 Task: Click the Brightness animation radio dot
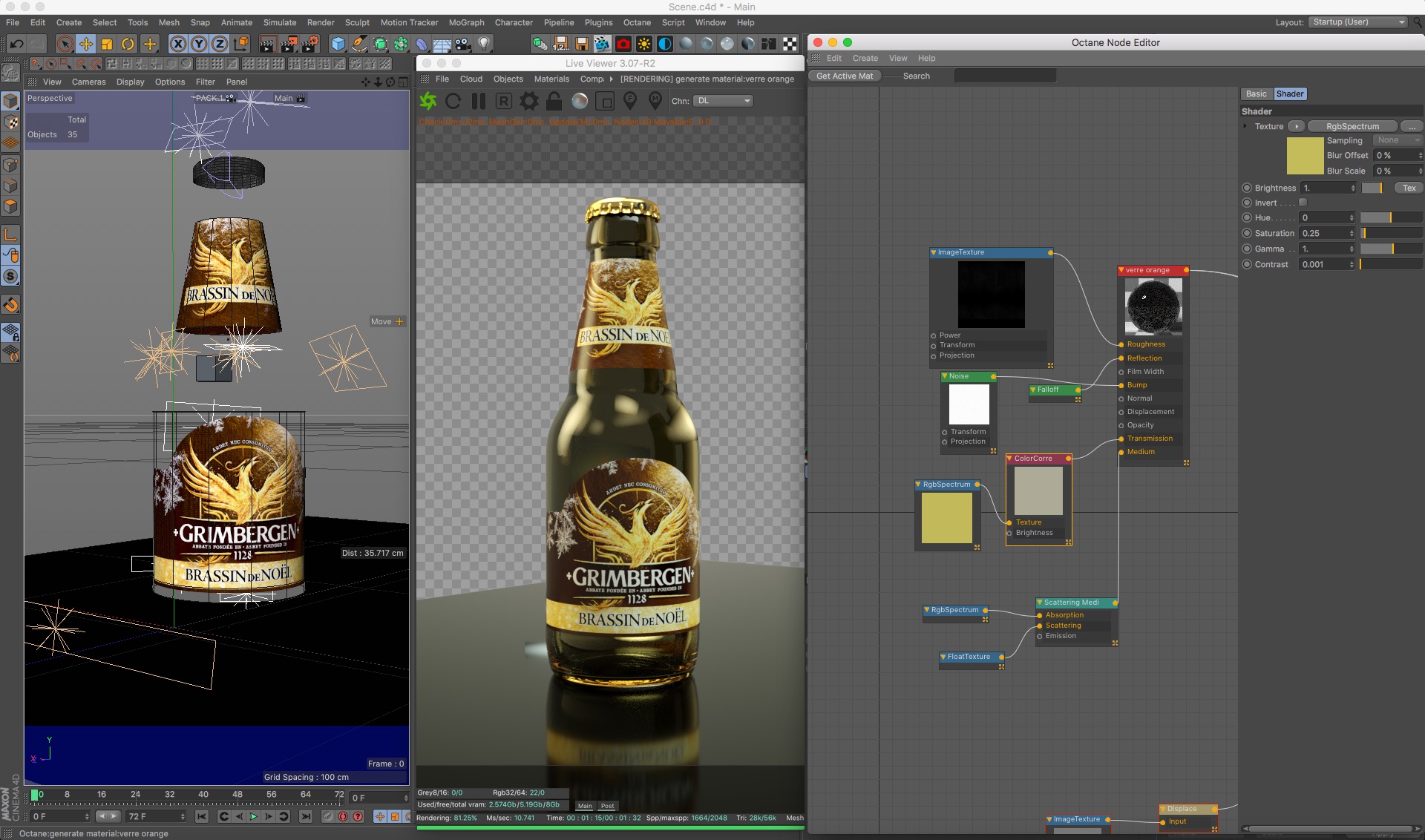pyautogui.click(x=1247, y=188)
